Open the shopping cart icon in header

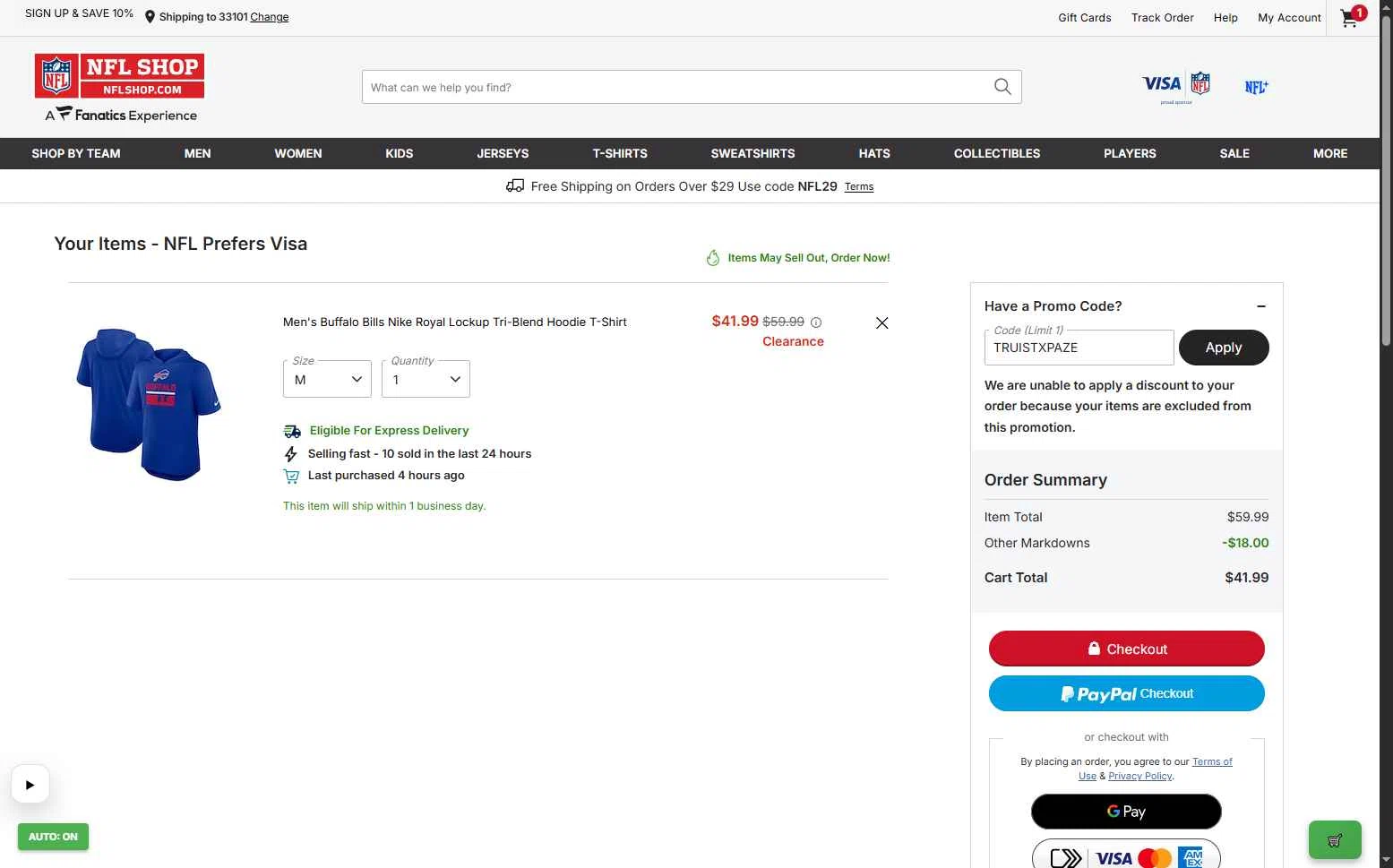(1351, 17)
